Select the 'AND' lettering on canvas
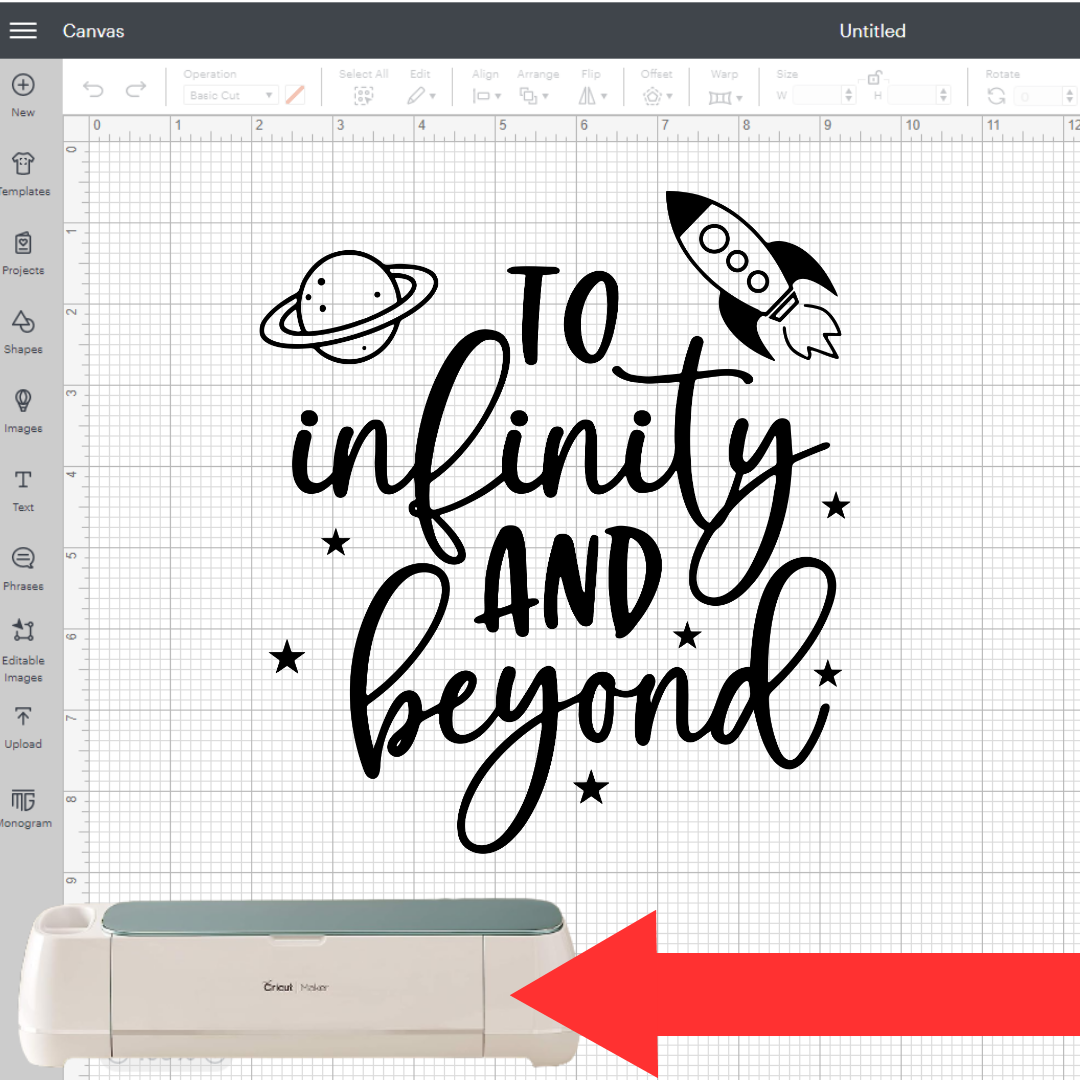The height and width of the screenshot is (1080, 1080). click(x=568, y=582)
